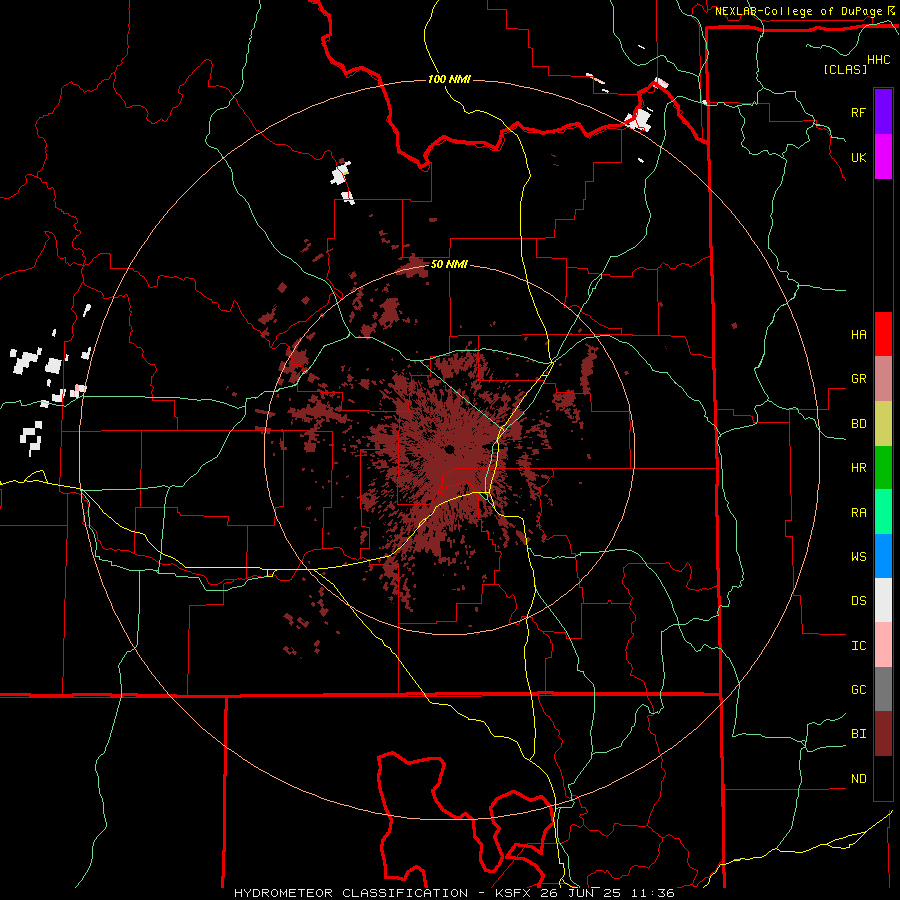Click the KSFX radar site identifier

[514, 893]
